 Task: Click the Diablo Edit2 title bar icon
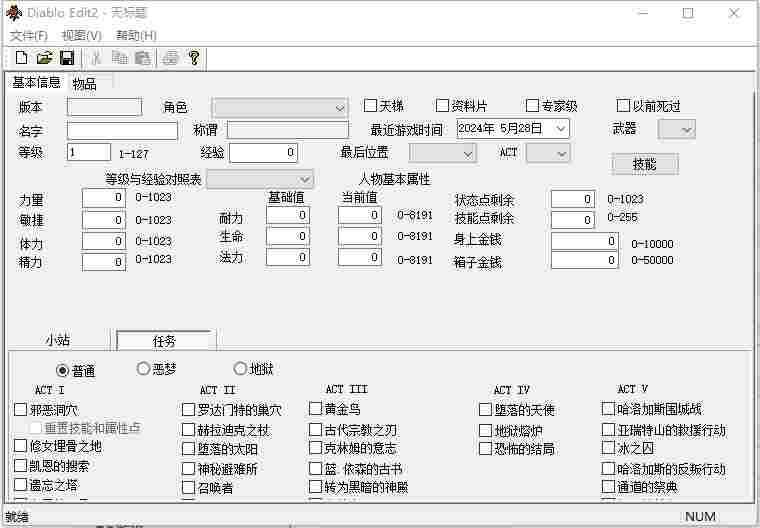pos(13,13)
